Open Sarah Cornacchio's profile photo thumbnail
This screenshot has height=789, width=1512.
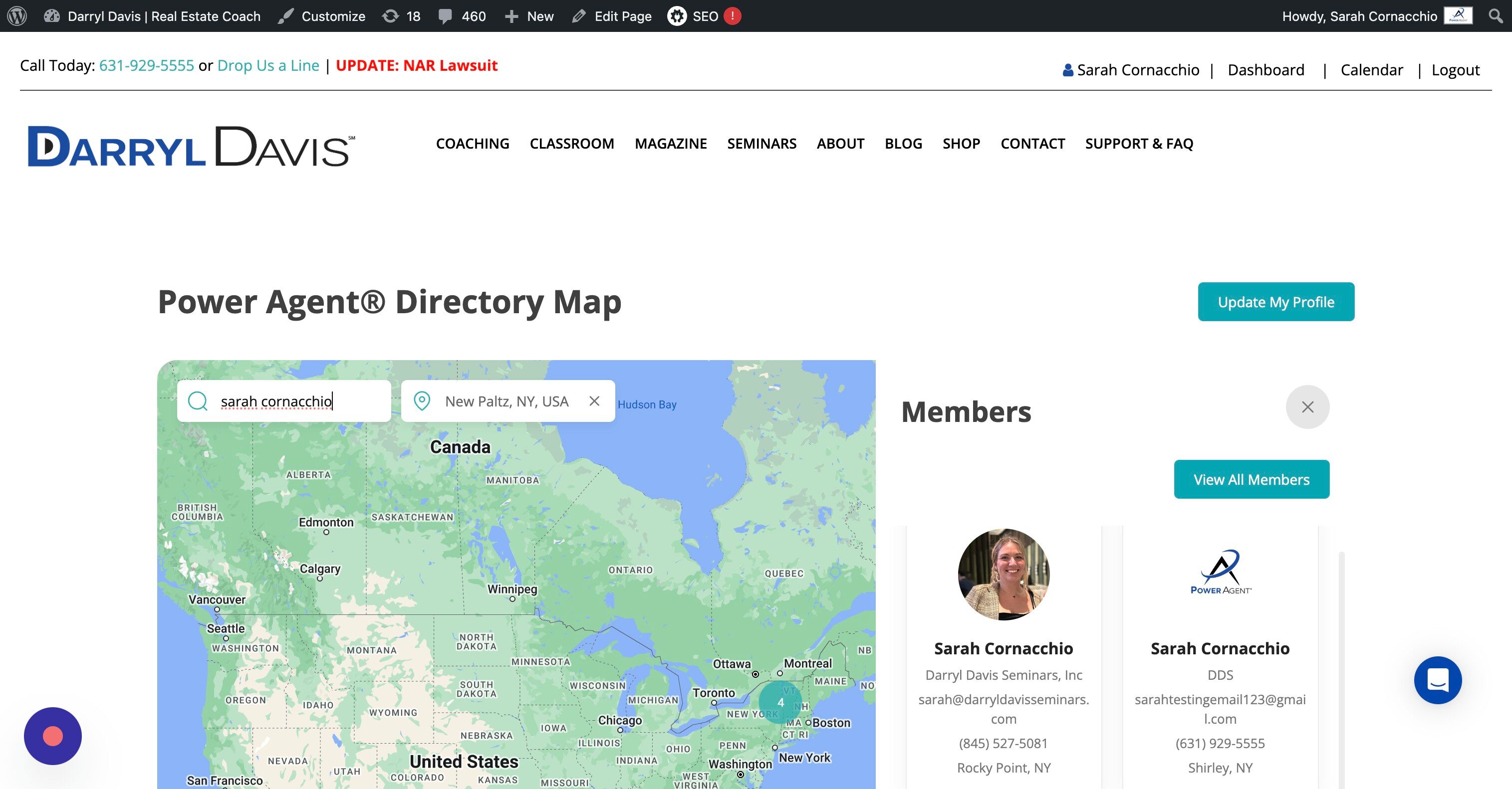click(1003, 575)
